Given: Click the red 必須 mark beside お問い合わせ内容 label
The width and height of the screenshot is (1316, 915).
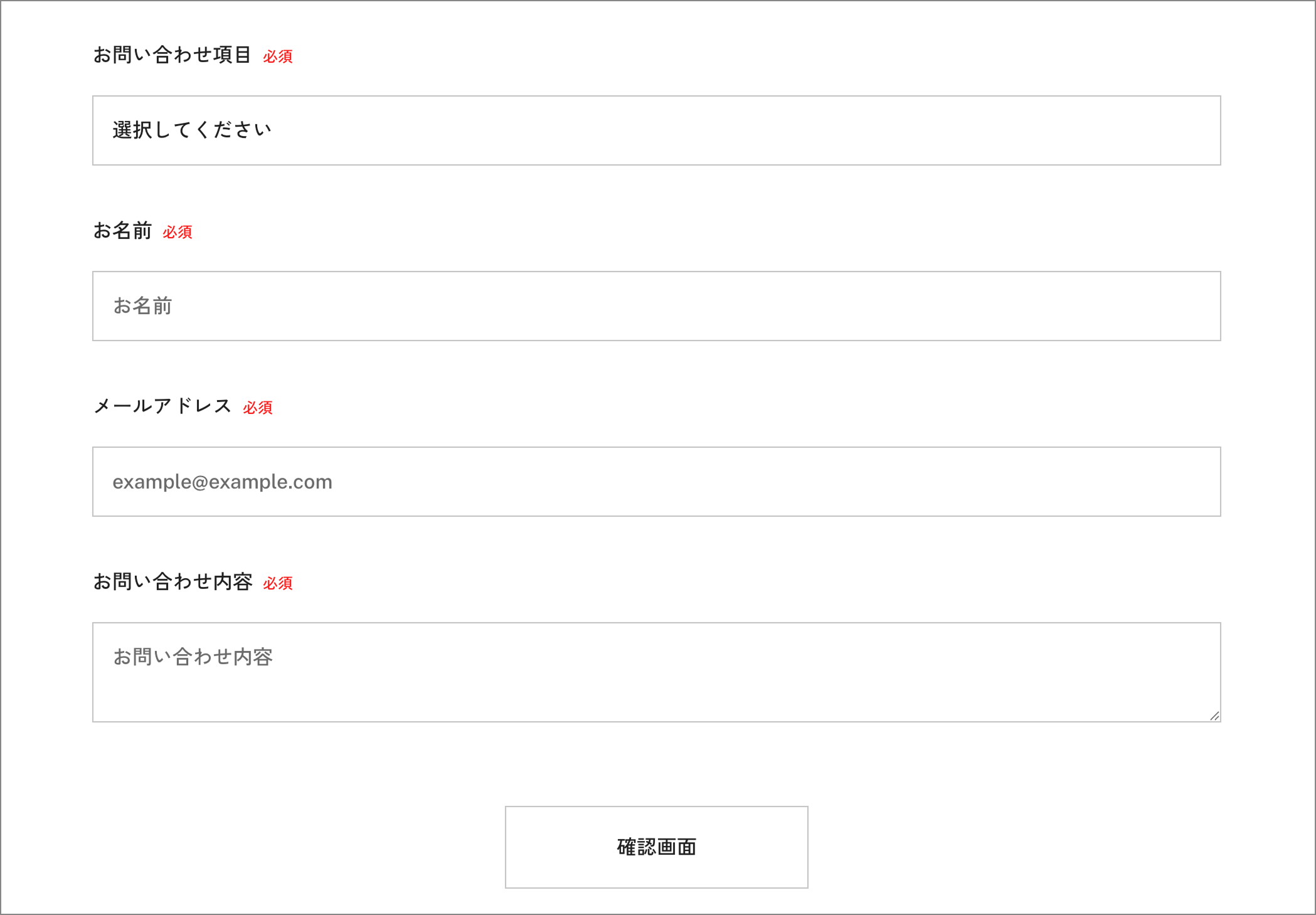Looking at the screenshot, I should click(278, 583).
